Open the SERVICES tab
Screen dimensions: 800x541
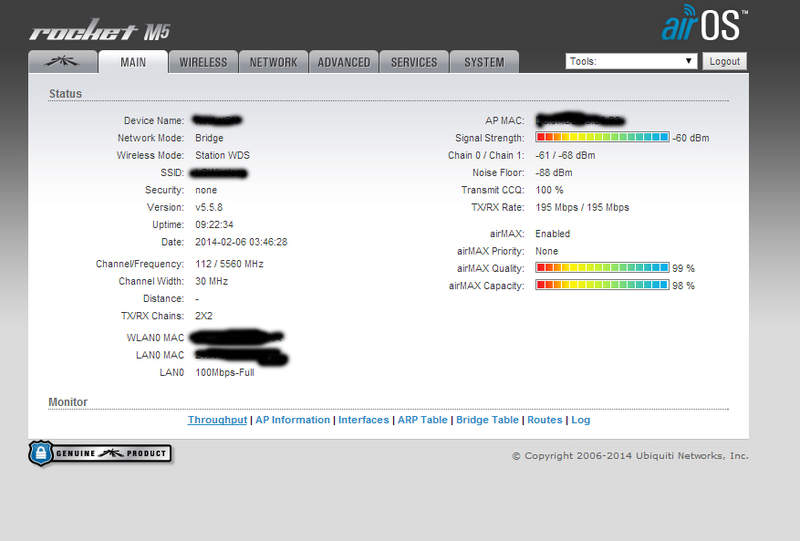414,62
